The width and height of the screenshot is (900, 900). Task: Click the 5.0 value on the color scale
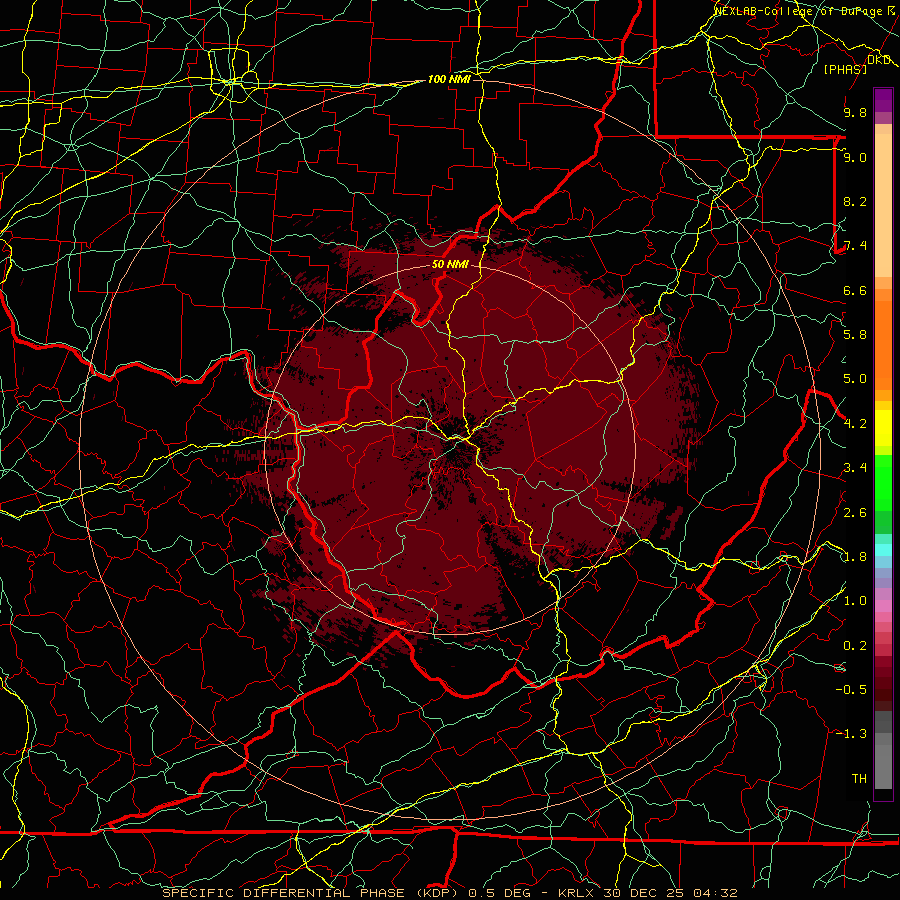point(855,379)
